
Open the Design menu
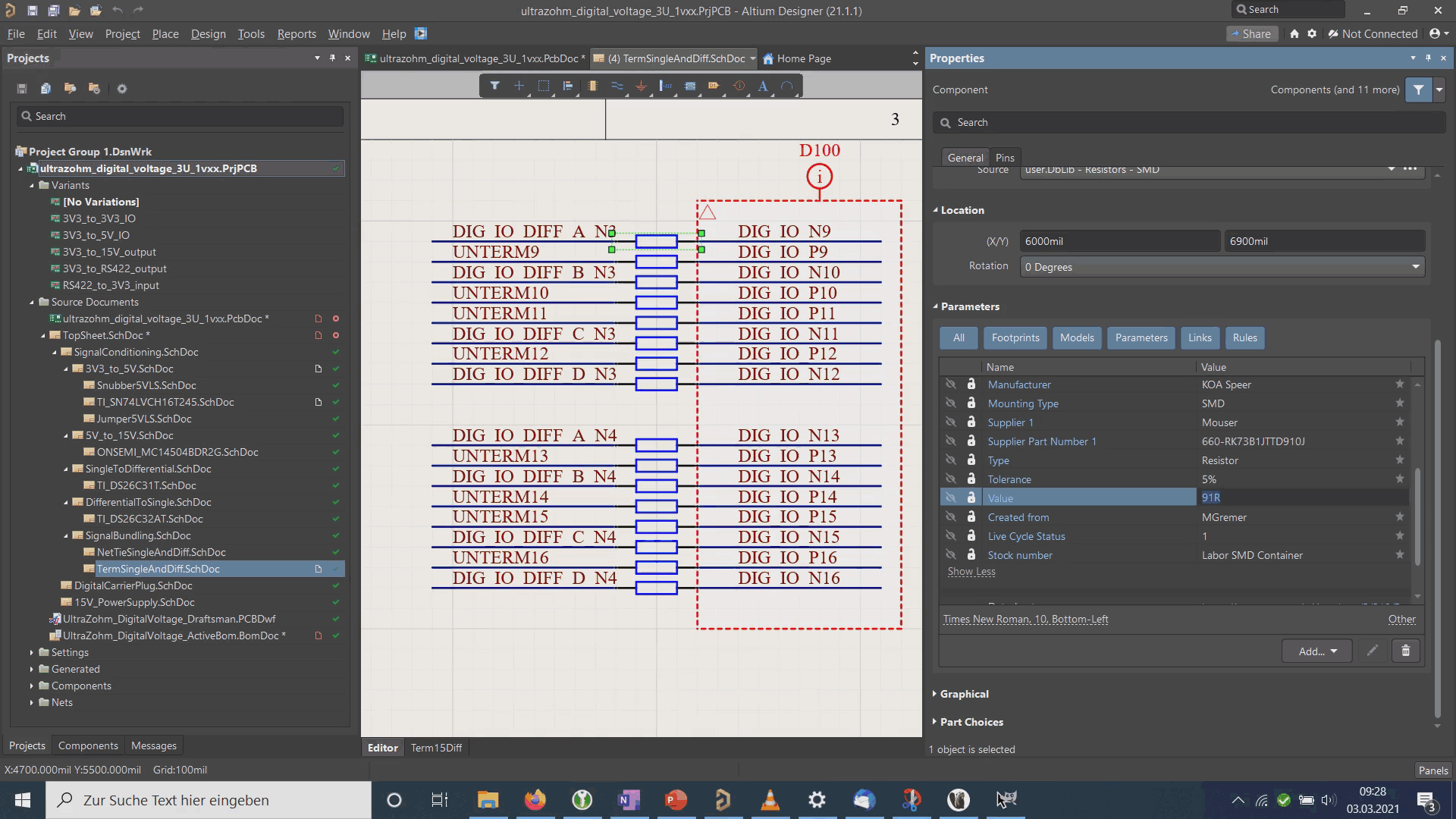[208, 34]
